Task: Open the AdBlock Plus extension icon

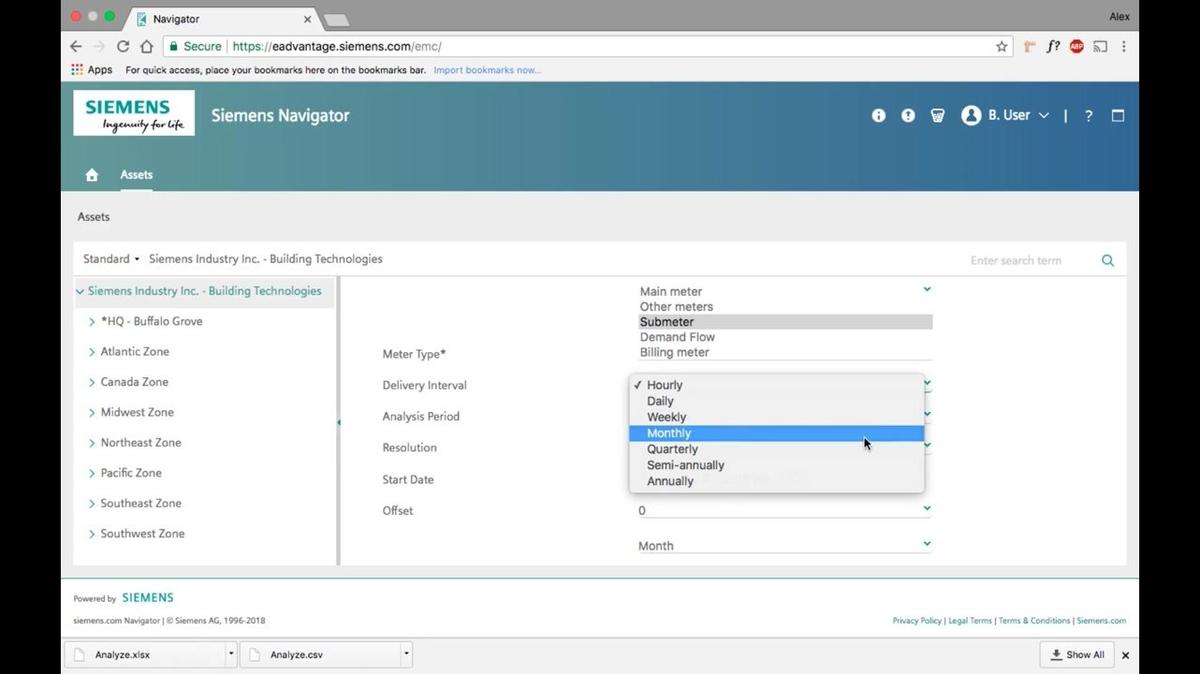Action: [1077, 46]
